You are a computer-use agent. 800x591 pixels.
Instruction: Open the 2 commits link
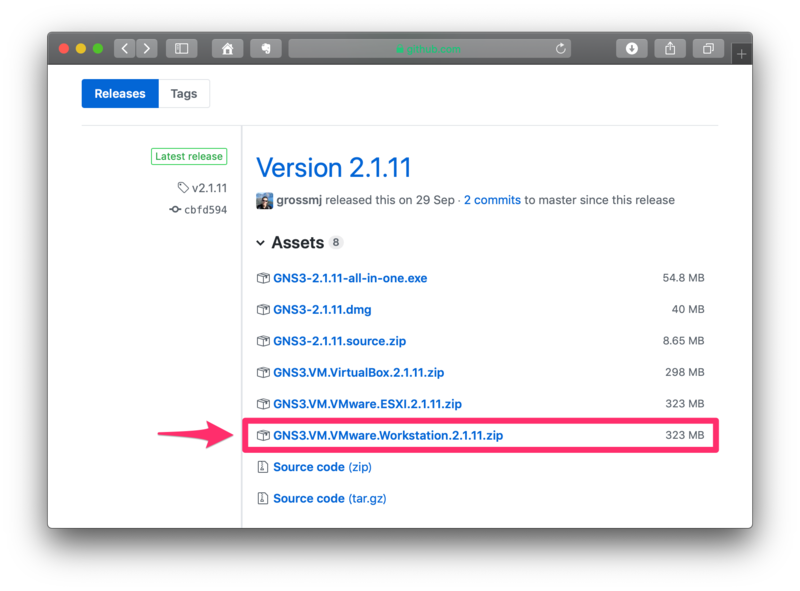click(x=492, y=200)
